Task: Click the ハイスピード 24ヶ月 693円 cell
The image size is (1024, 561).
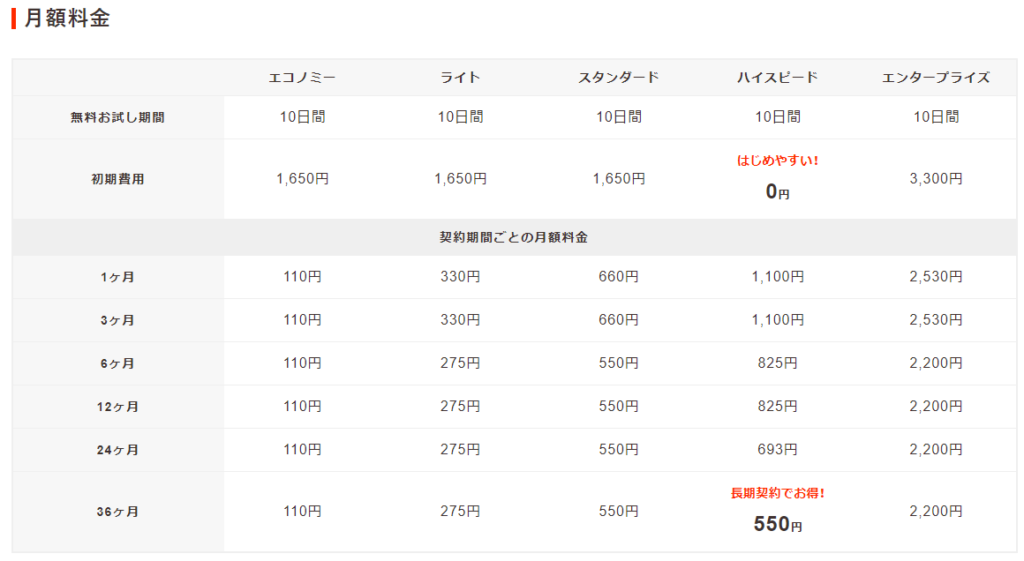Action: point(777,449)
